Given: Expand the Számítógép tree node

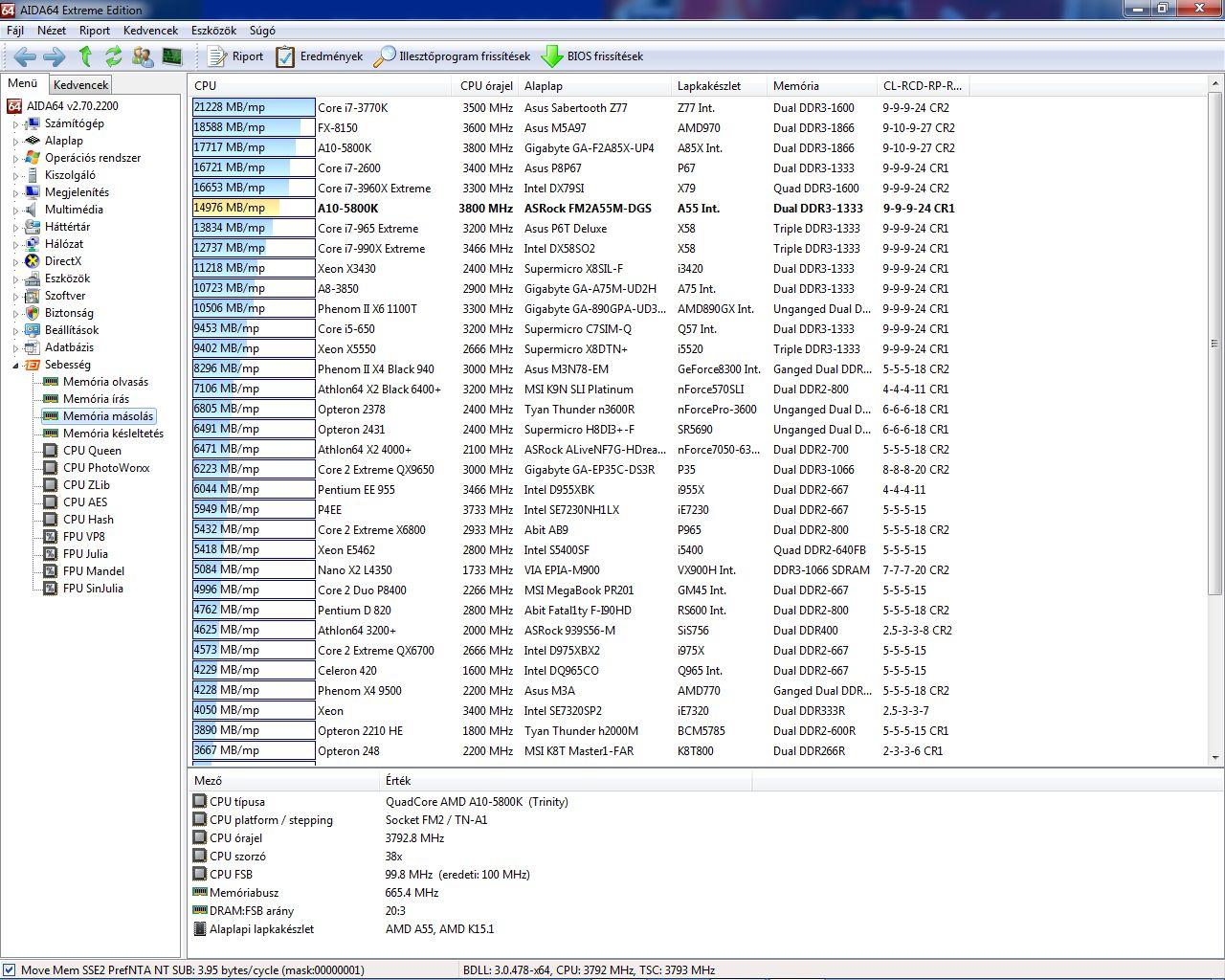Looking at the screenshot, I should coord(15,124).
